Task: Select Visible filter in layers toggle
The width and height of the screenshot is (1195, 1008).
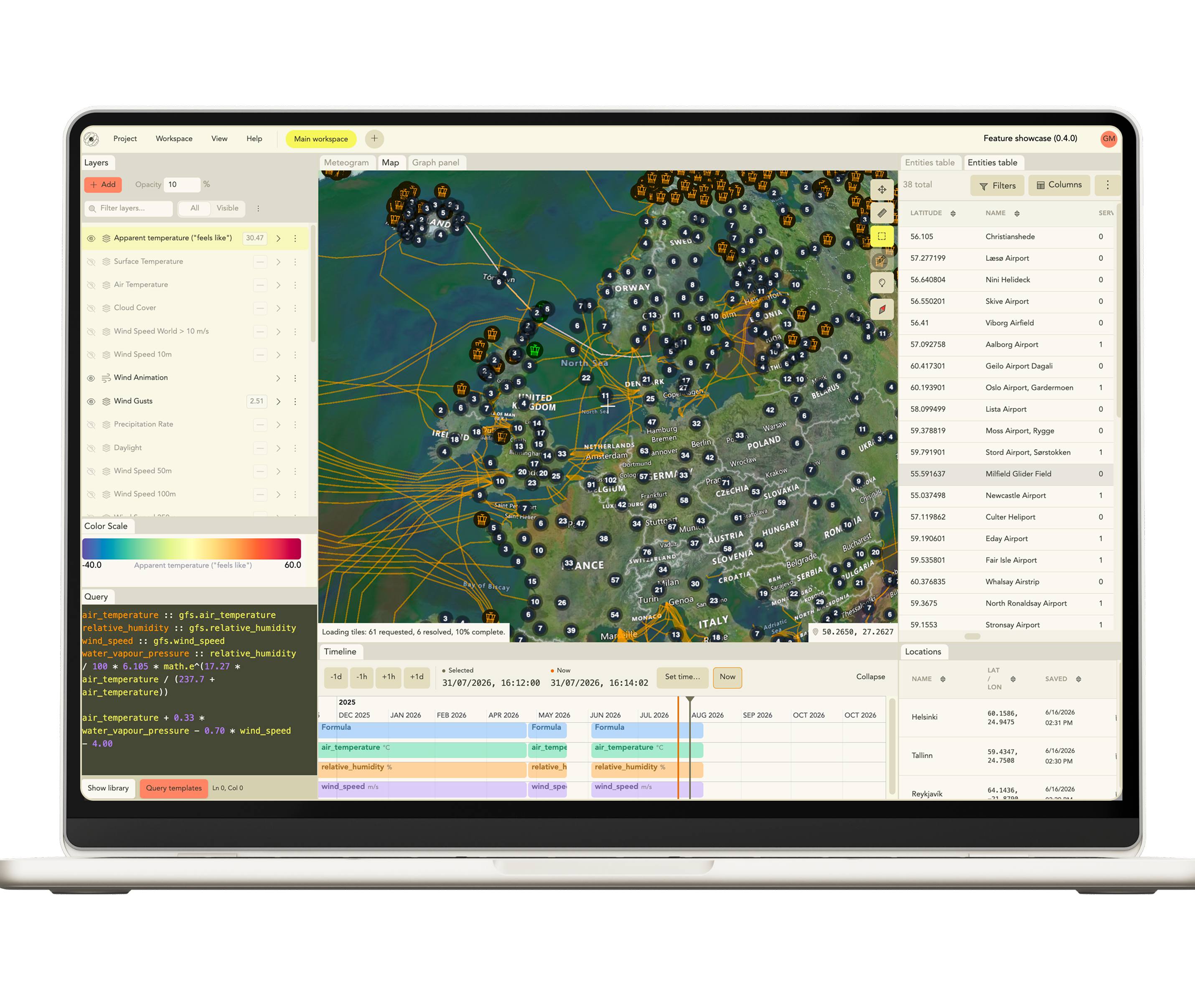Action: click(227, 209)
